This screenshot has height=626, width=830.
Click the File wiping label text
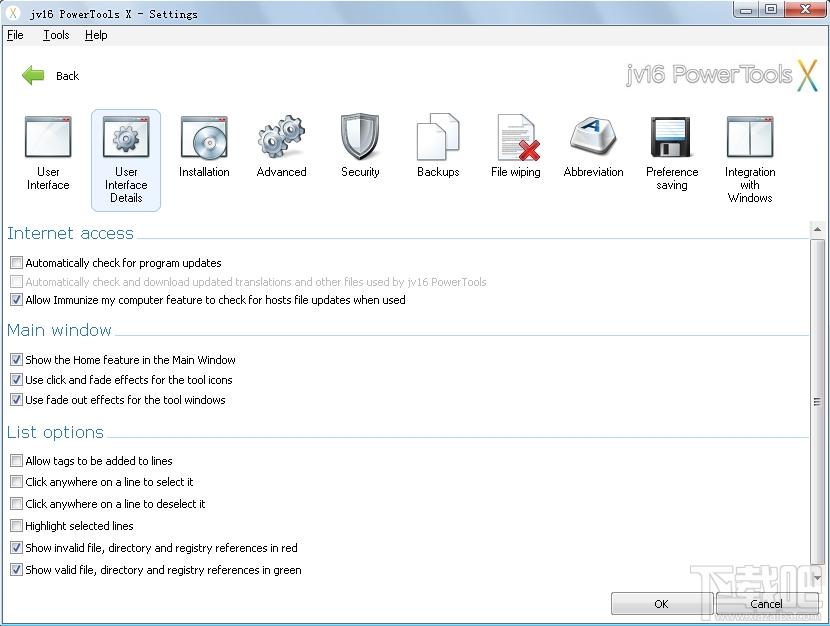[516, 172]
